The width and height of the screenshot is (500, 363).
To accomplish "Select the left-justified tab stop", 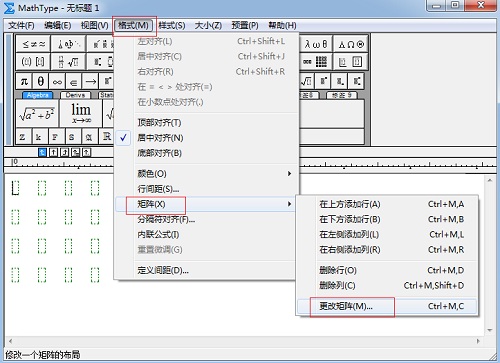I will tap(42, 152).
